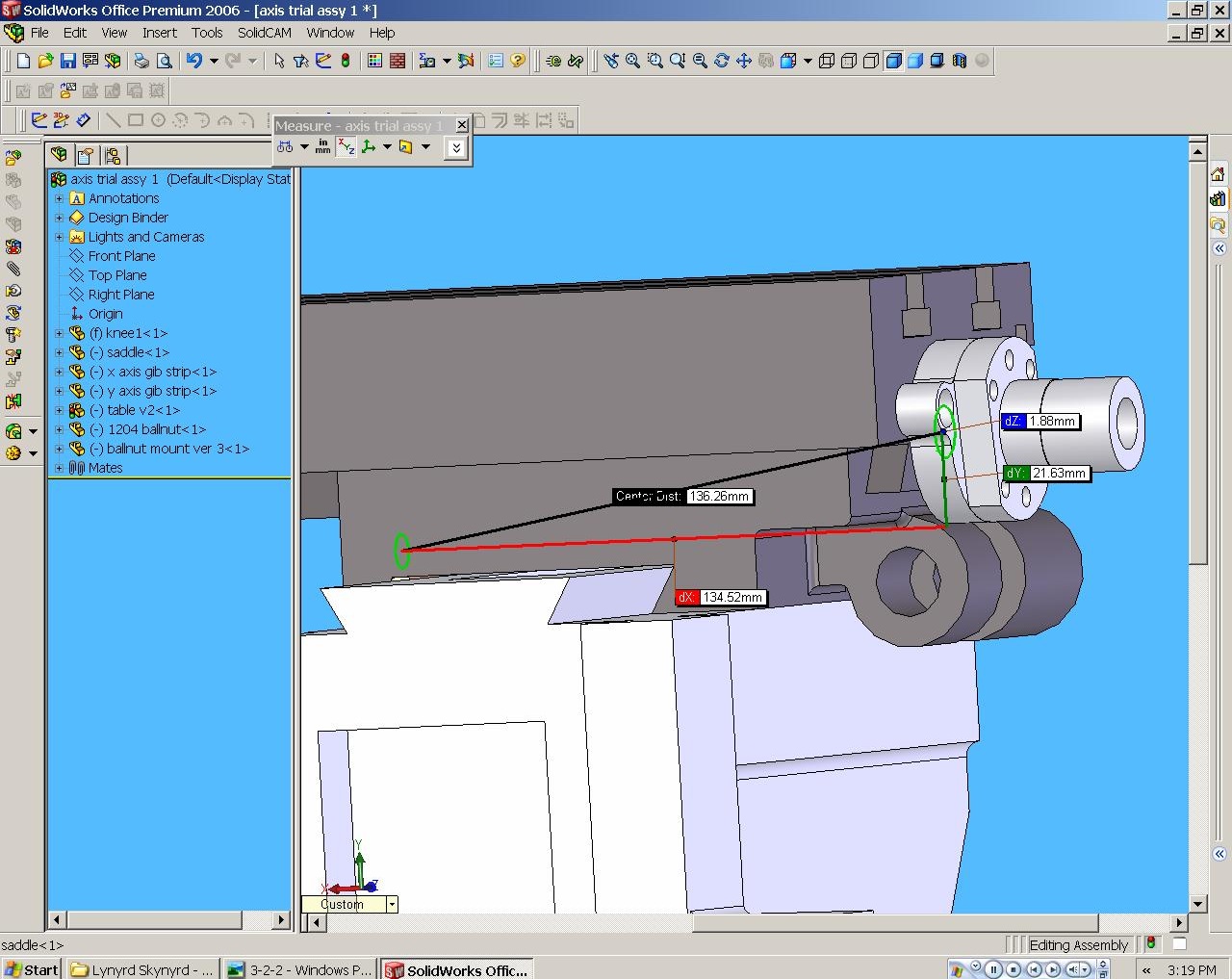1232x979 pixels.
Task: Select the Rebuild traffic light icon
Action: tap(346, 61)
